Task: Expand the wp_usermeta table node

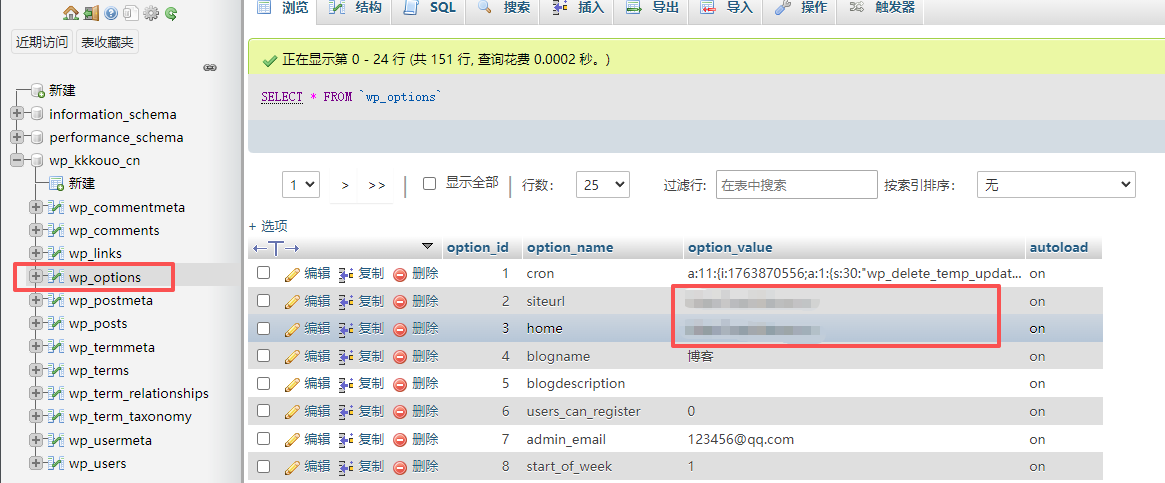Action: pos(36,440)
